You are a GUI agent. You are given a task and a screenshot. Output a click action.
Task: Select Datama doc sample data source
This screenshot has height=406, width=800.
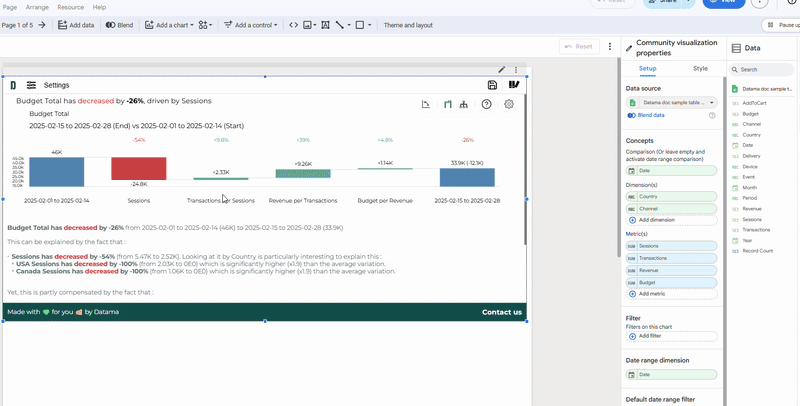click(x=763, y=89)
